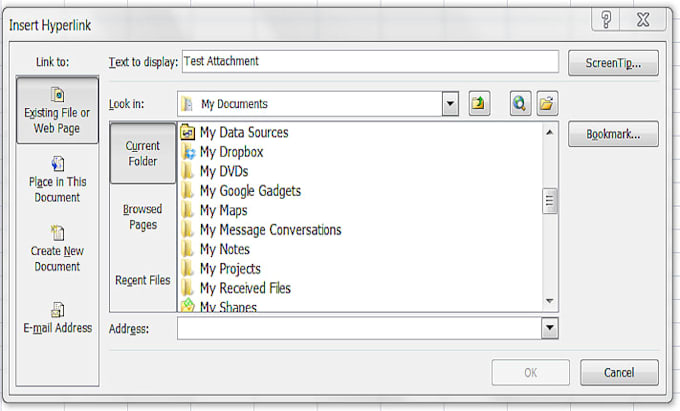This screenshot has height=411, width=680.
Task: Click the Browse for File folder icon
Action: point(547,104)
